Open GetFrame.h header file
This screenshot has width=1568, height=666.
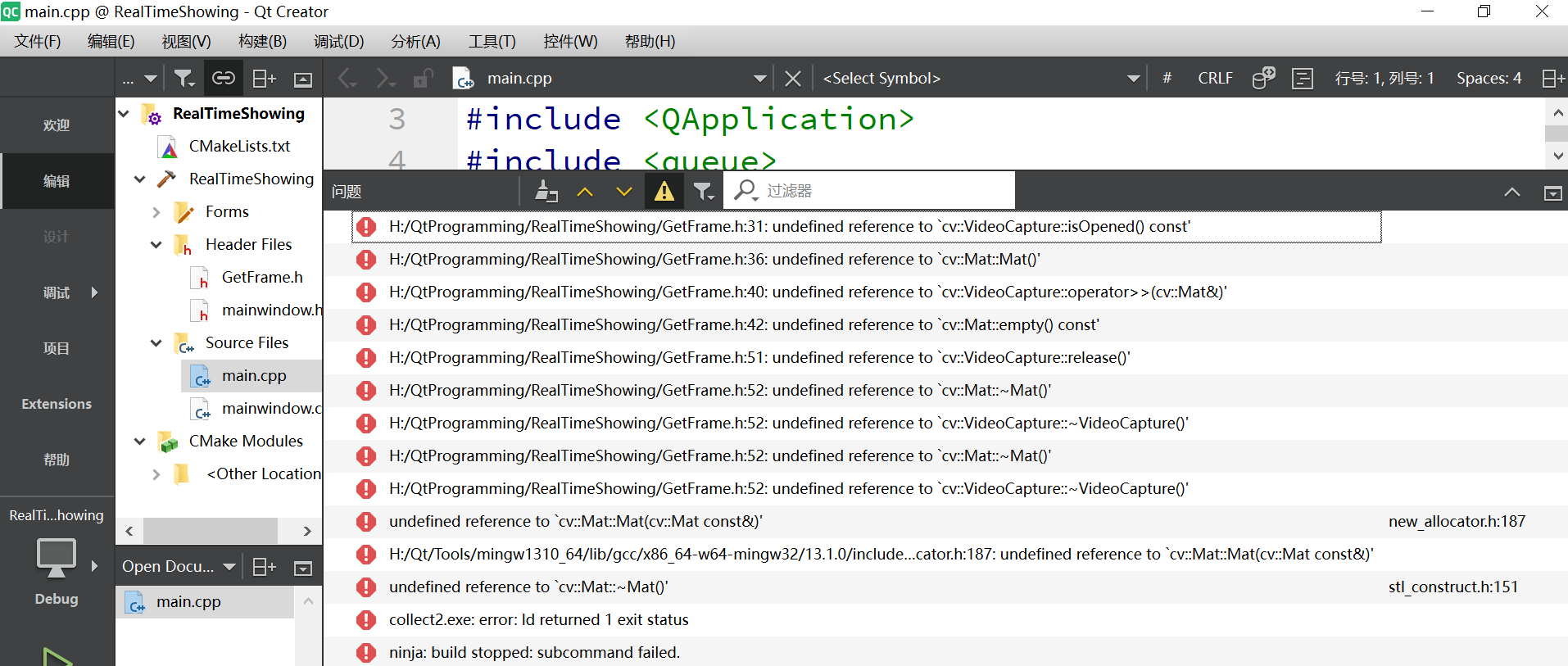(x=262, y=277)
